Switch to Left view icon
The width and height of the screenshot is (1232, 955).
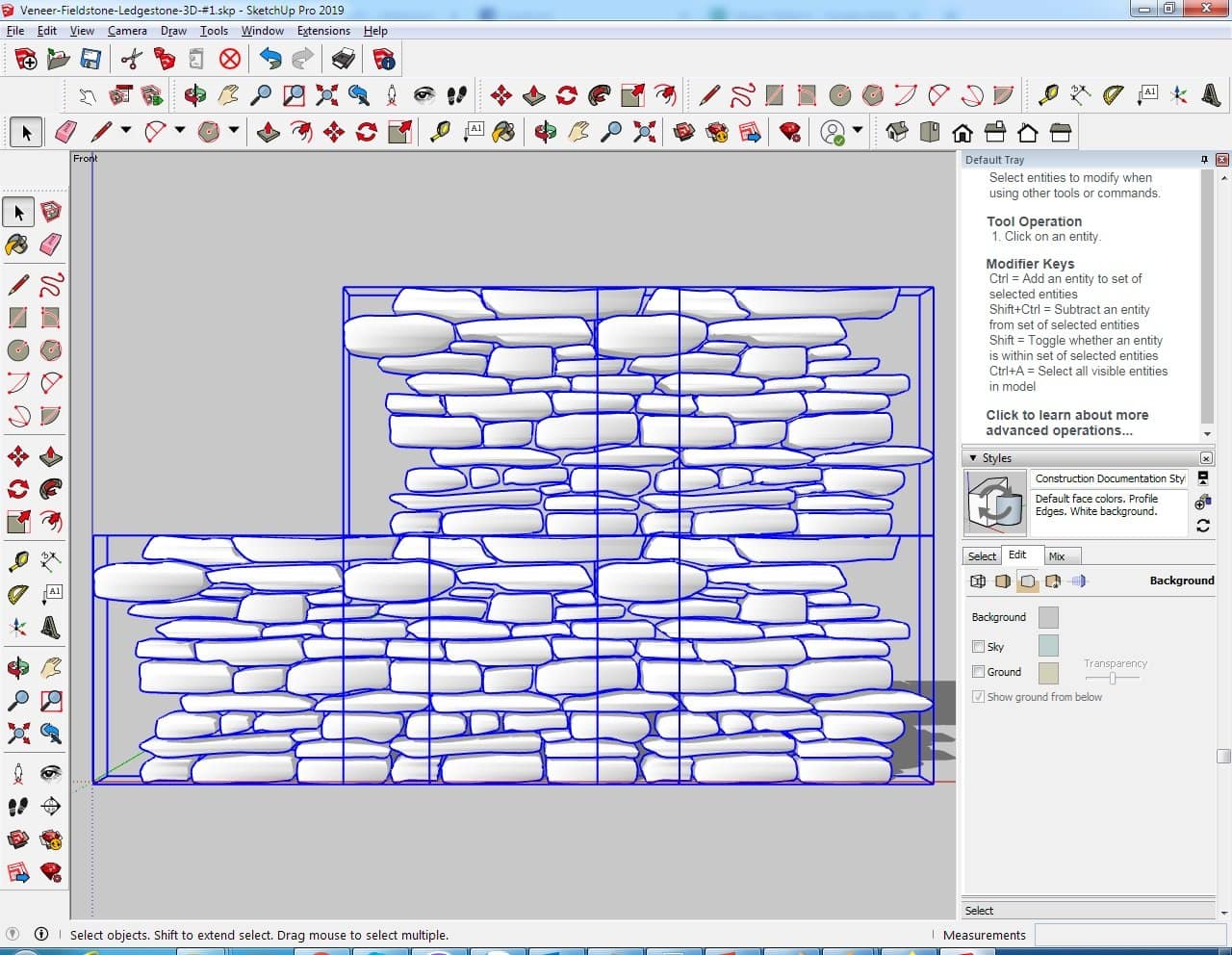pyautogui.click(x=1060, y=132)
